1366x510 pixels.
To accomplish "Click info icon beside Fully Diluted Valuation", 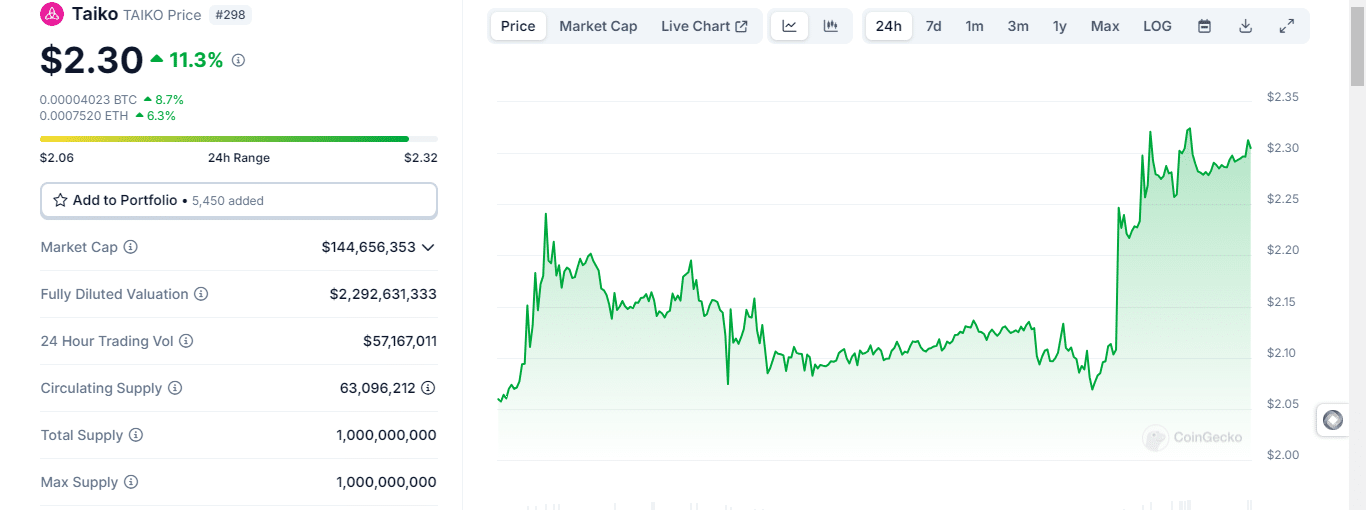I will coord(201,294).
